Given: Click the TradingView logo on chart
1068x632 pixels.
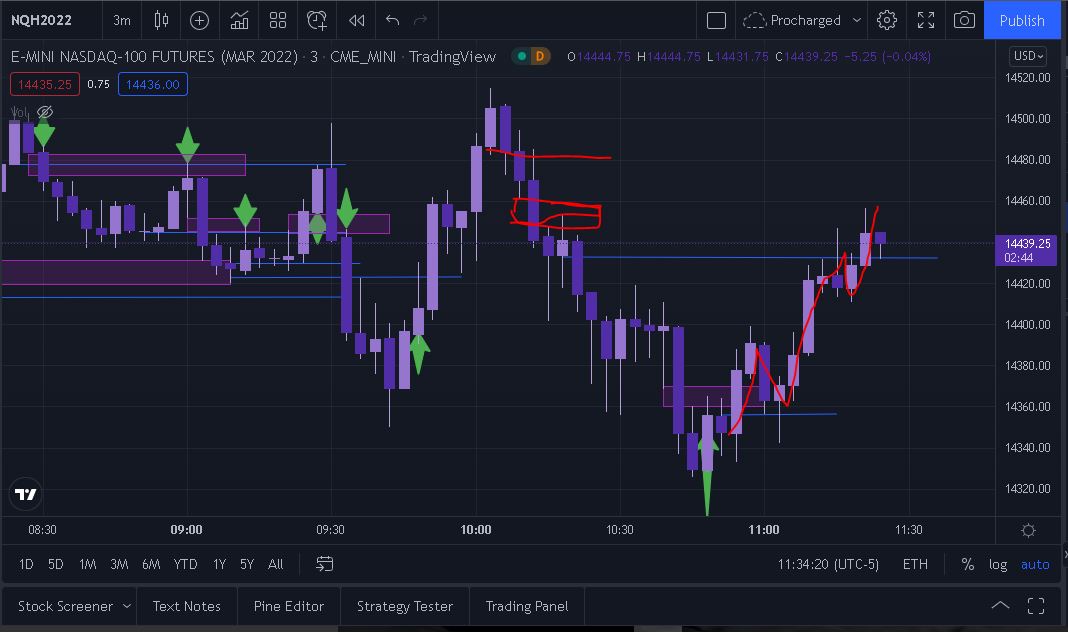Looking at the screenshot, I should [x=26, y=494].
